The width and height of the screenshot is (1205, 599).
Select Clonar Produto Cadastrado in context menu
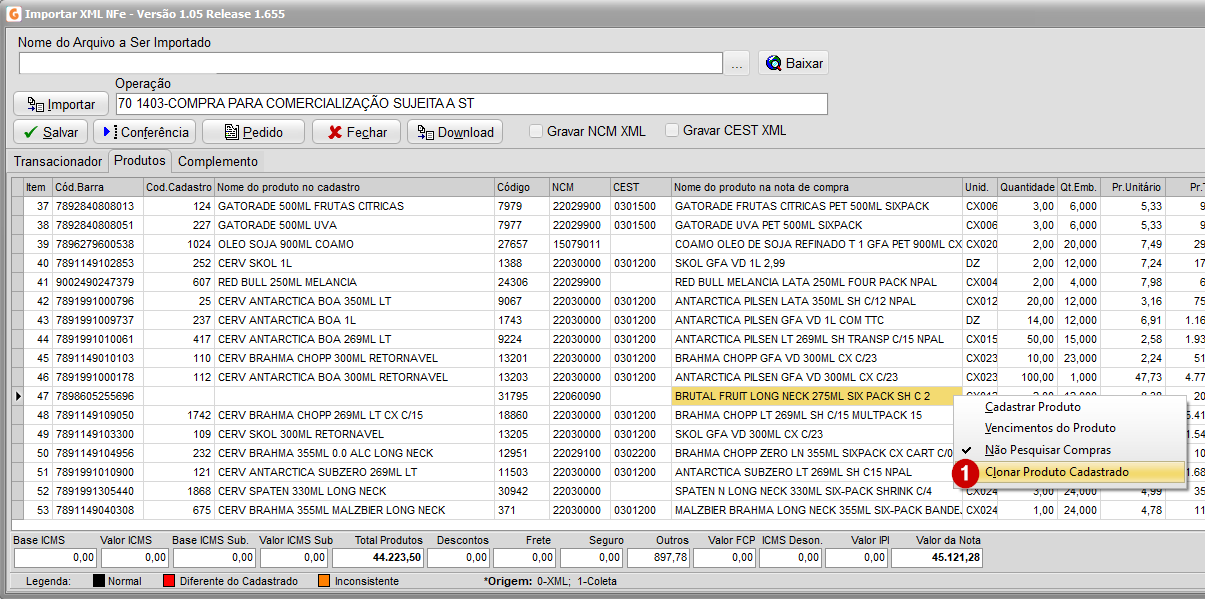tap(1056, 472)
